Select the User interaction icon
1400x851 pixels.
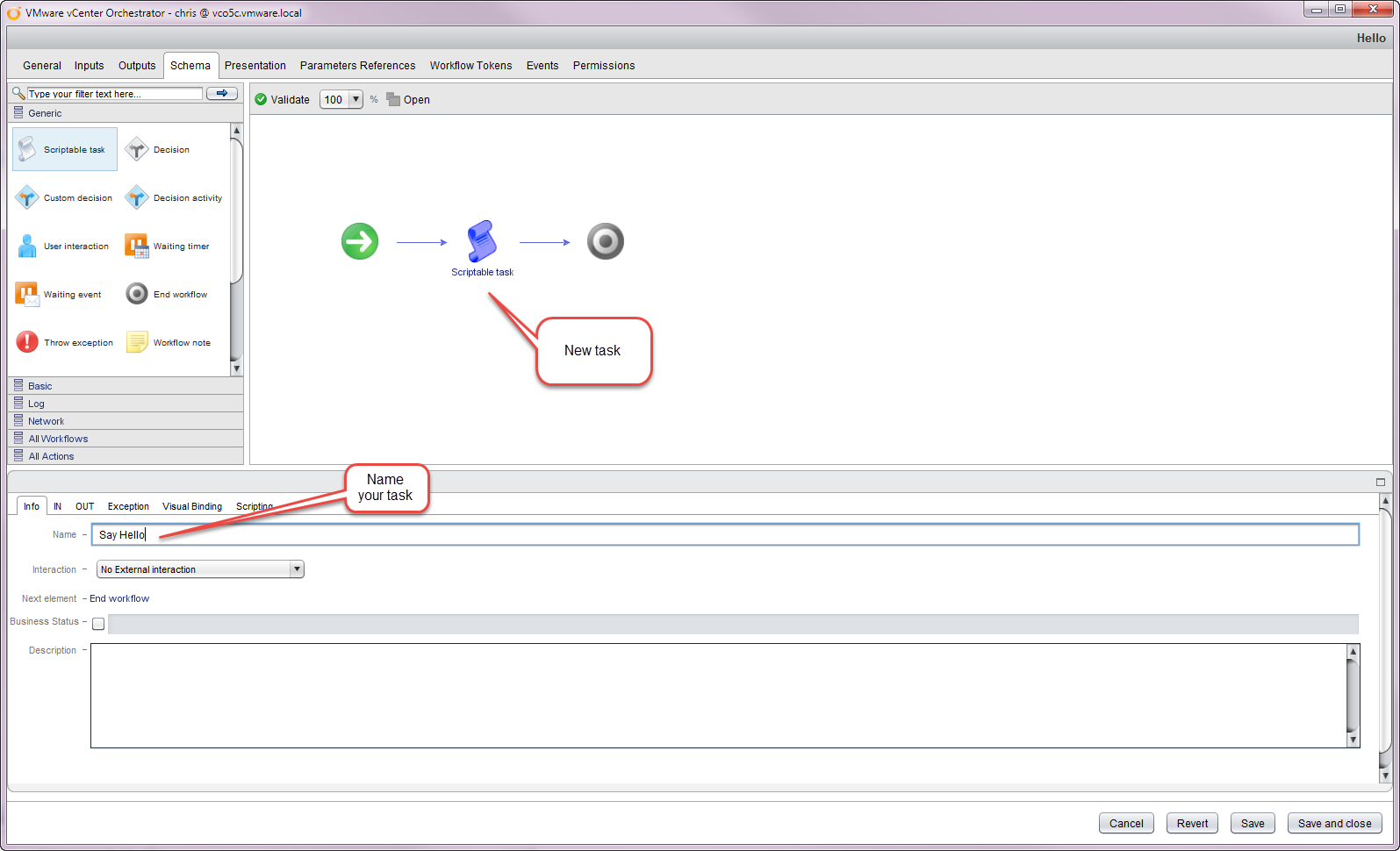[28, 246]
